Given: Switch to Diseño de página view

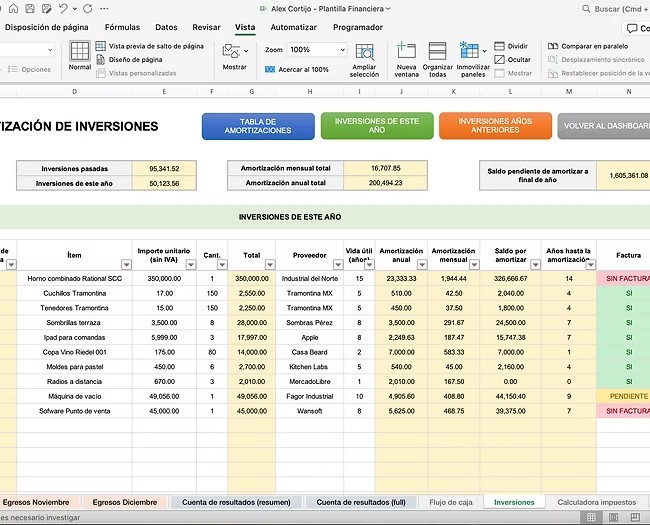Looking at the screenshot, I should tap(135, 59).
